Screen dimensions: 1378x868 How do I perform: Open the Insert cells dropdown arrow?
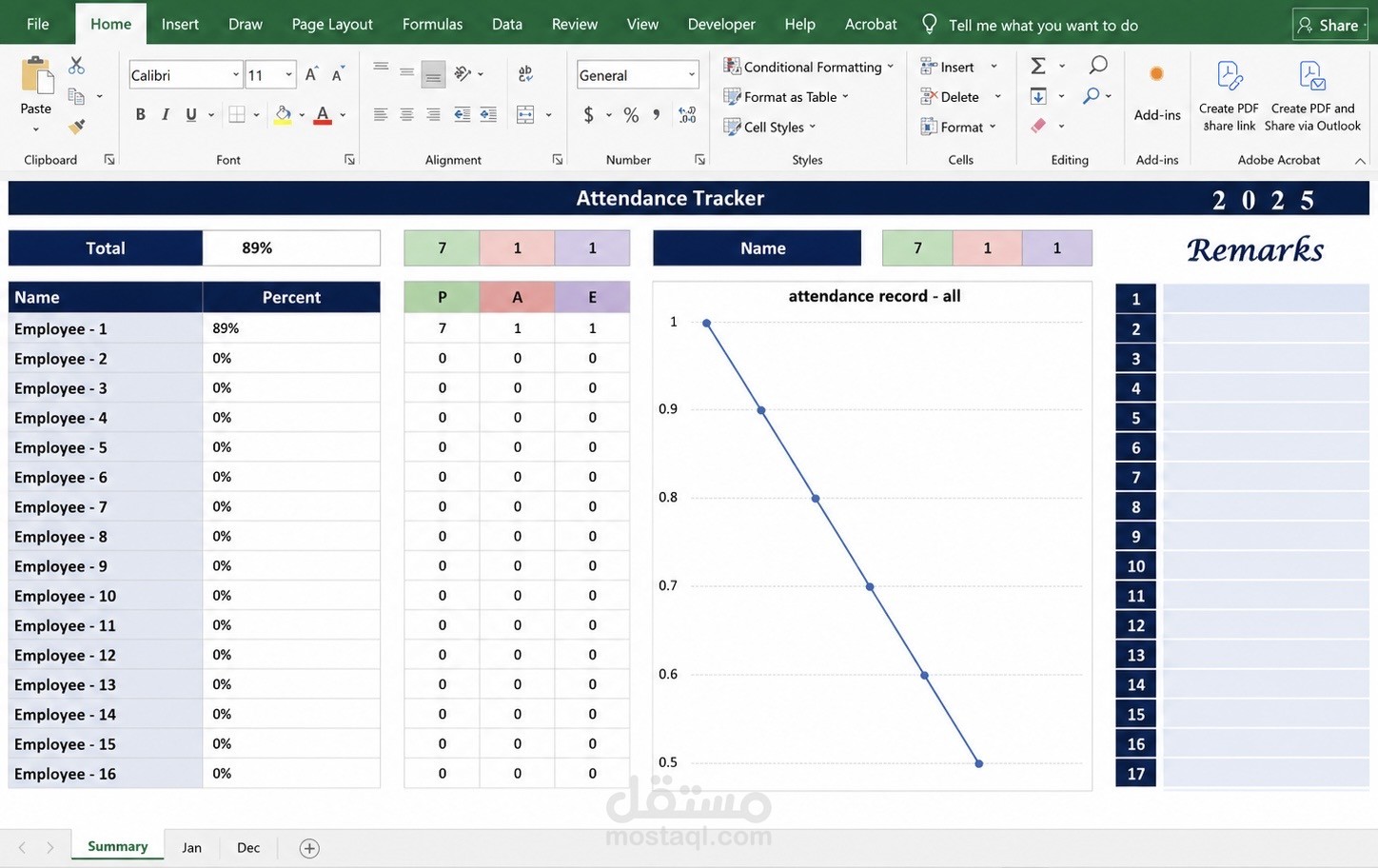[994, 67]
